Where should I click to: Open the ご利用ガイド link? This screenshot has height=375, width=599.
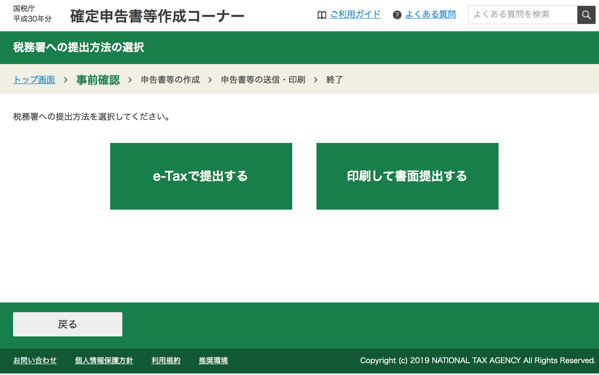[355, 15]
